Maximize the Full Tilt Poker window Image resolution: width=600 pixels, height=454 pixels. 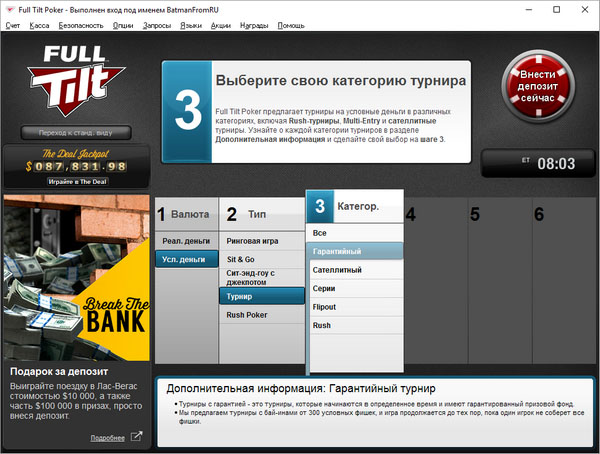[557, 10]
